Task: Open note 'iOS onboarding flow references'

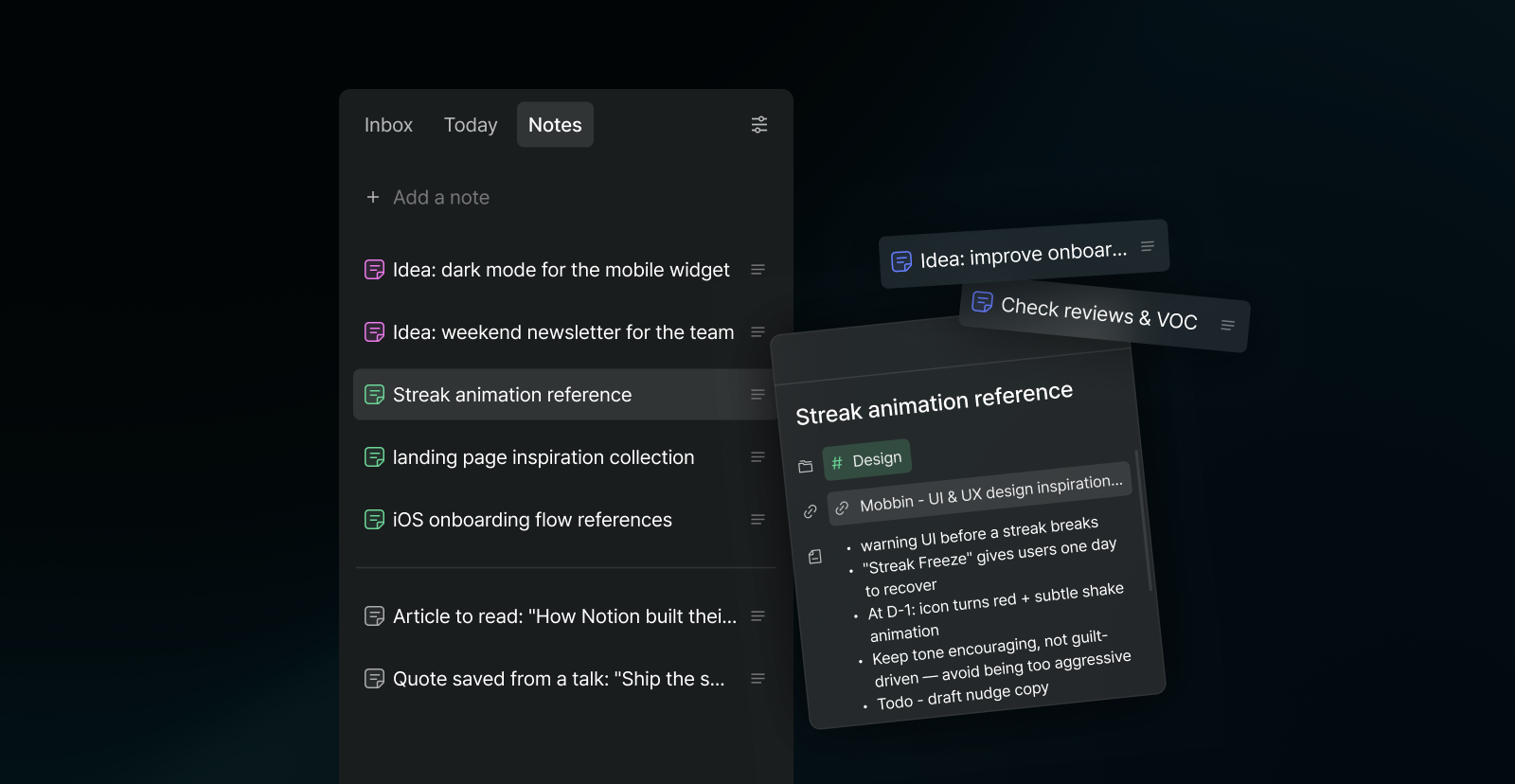Action: 532,520
